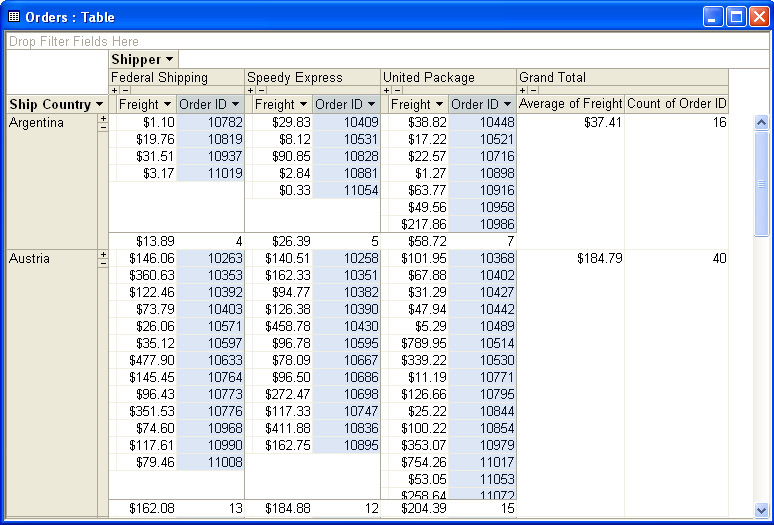
Task: Expand details under Speedy Express
Action: pos(250,90)
